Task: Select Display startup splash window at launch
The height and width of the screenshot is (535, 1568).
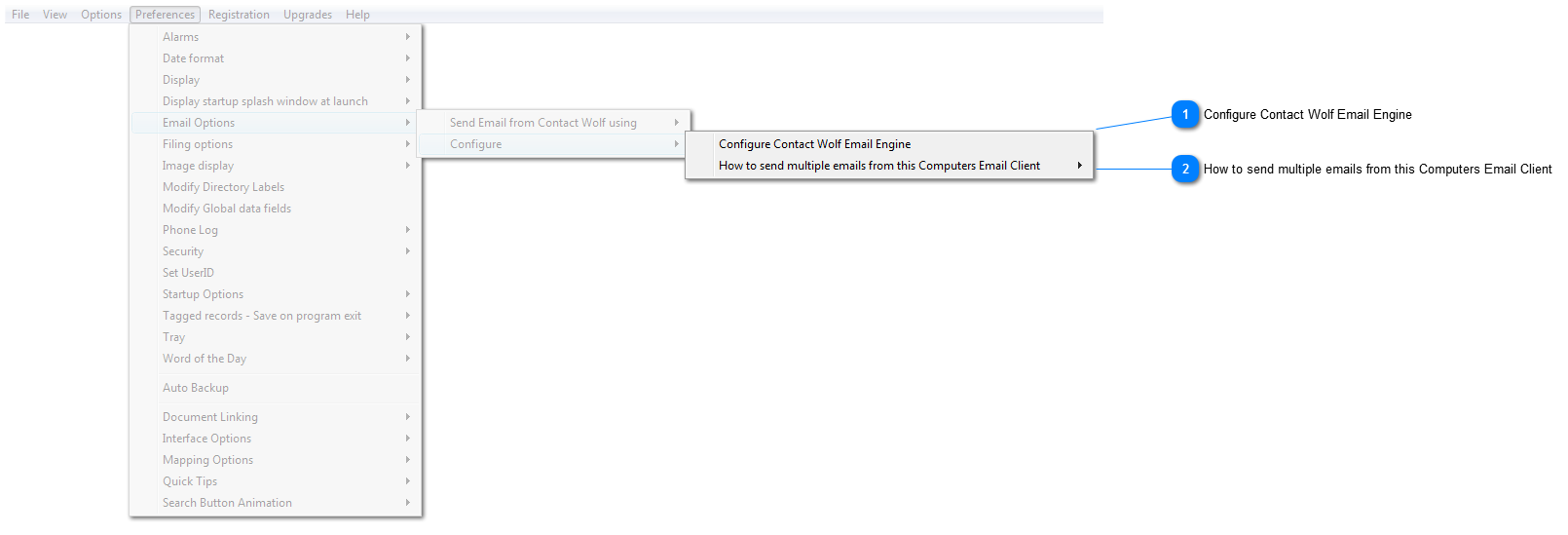Action: tap(276, 101)
